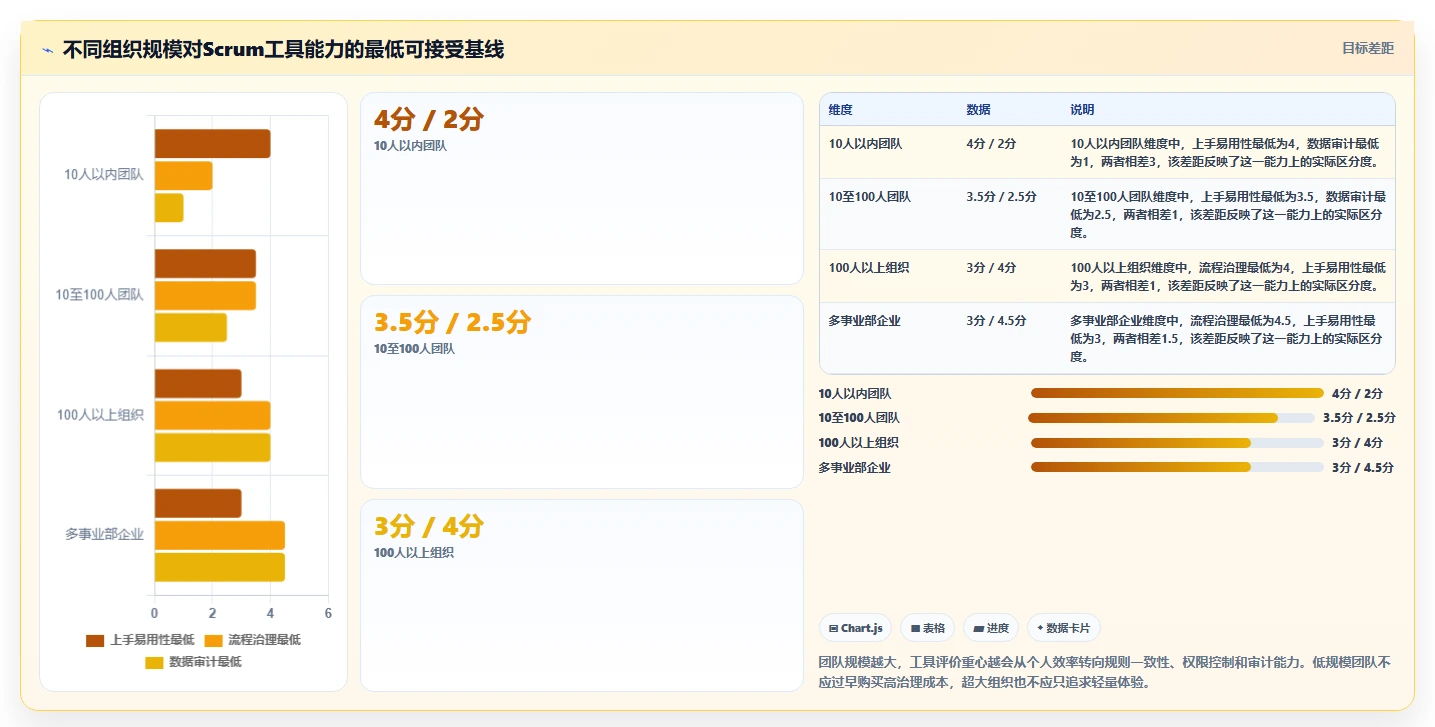Click the 目标差距 label in the header
Screen dimensions: 1435x727
tap(1367, 48)
